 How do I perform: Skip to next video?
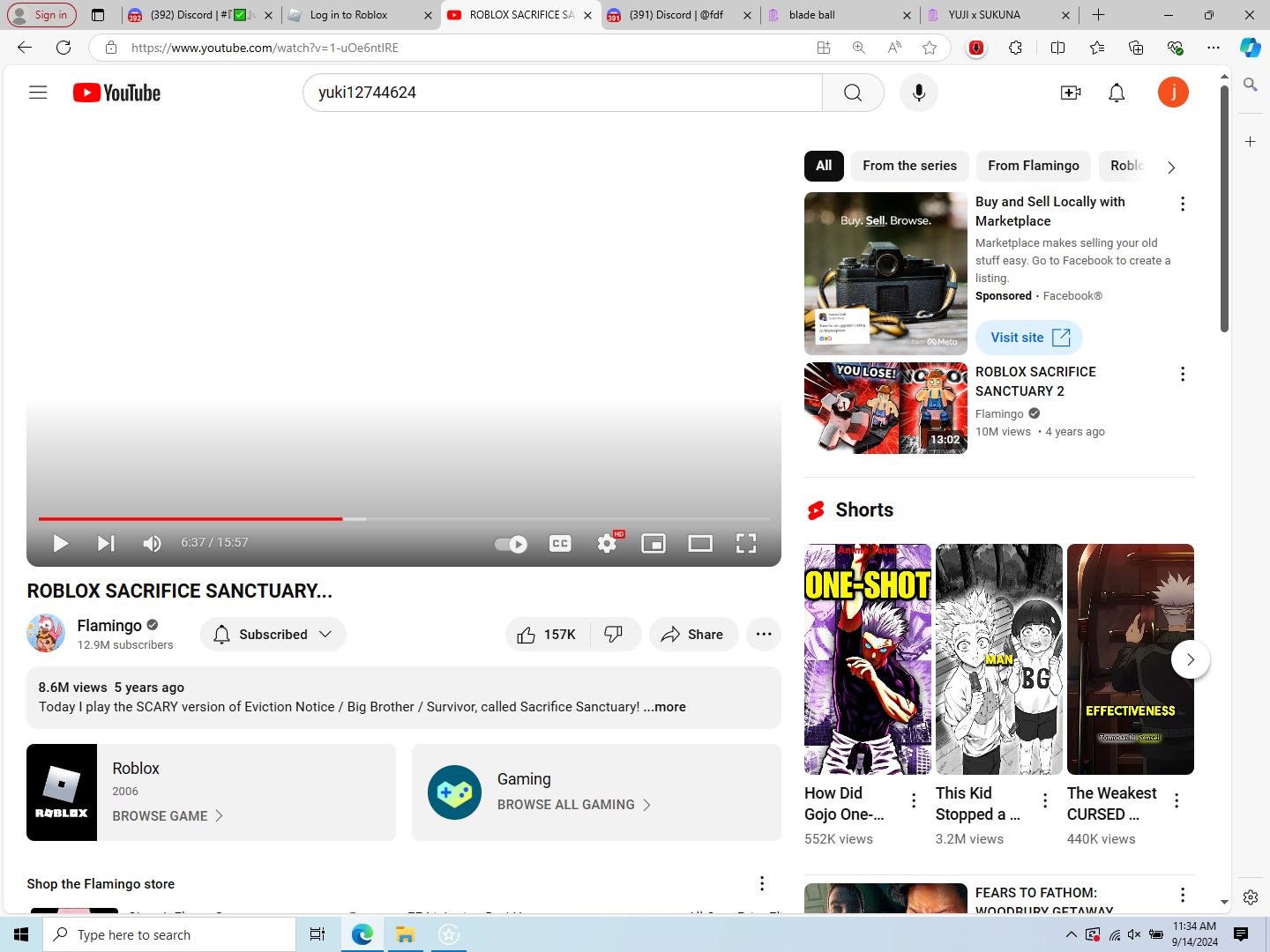106,543
